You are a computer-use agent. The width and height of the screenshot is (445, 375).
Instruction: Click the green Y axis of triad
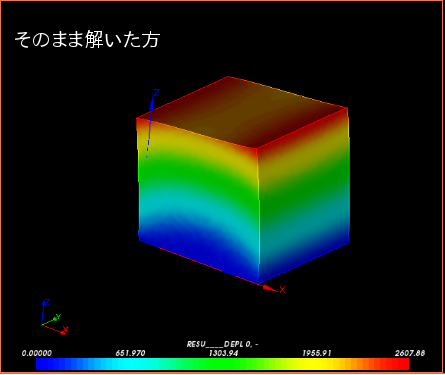point(50,321)
